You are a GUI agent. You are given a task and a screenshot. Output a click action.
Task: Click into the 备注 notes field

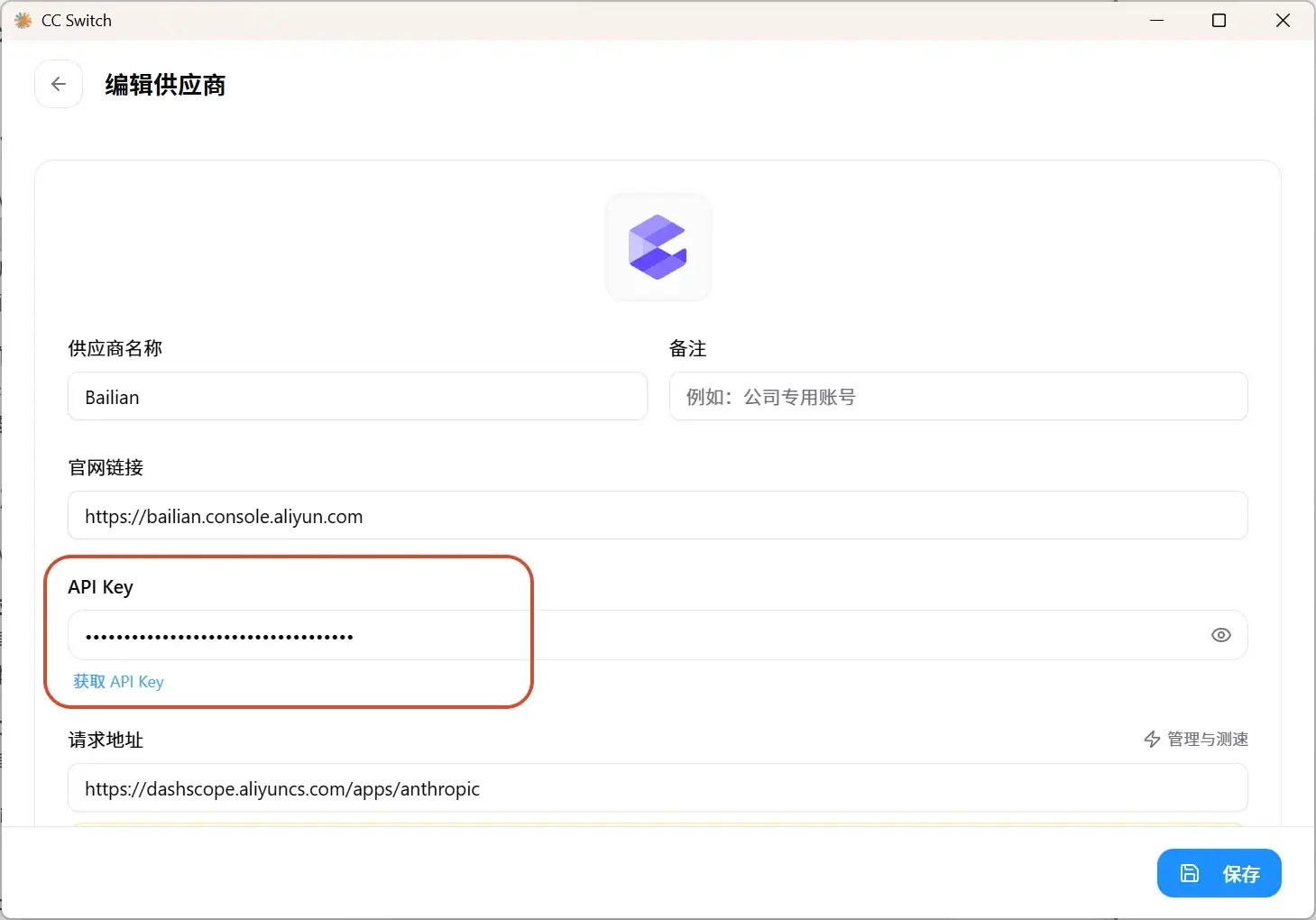(x=958, y=397)
